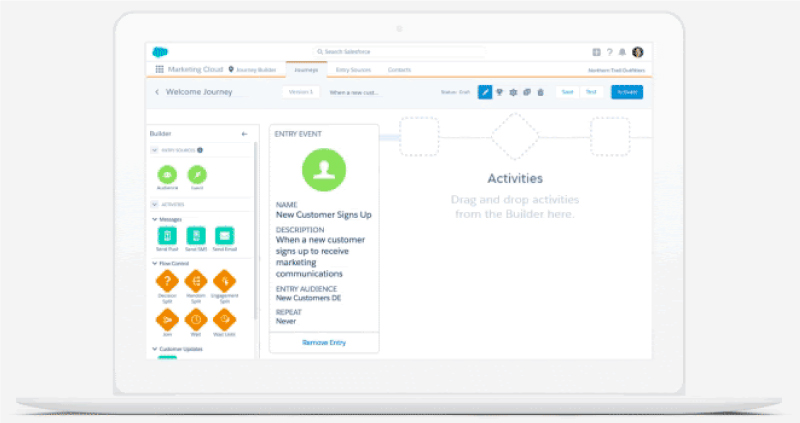The width and height of the screenshot is (800, 423).
Task: Click the Test button
Action: pos(591,92)
